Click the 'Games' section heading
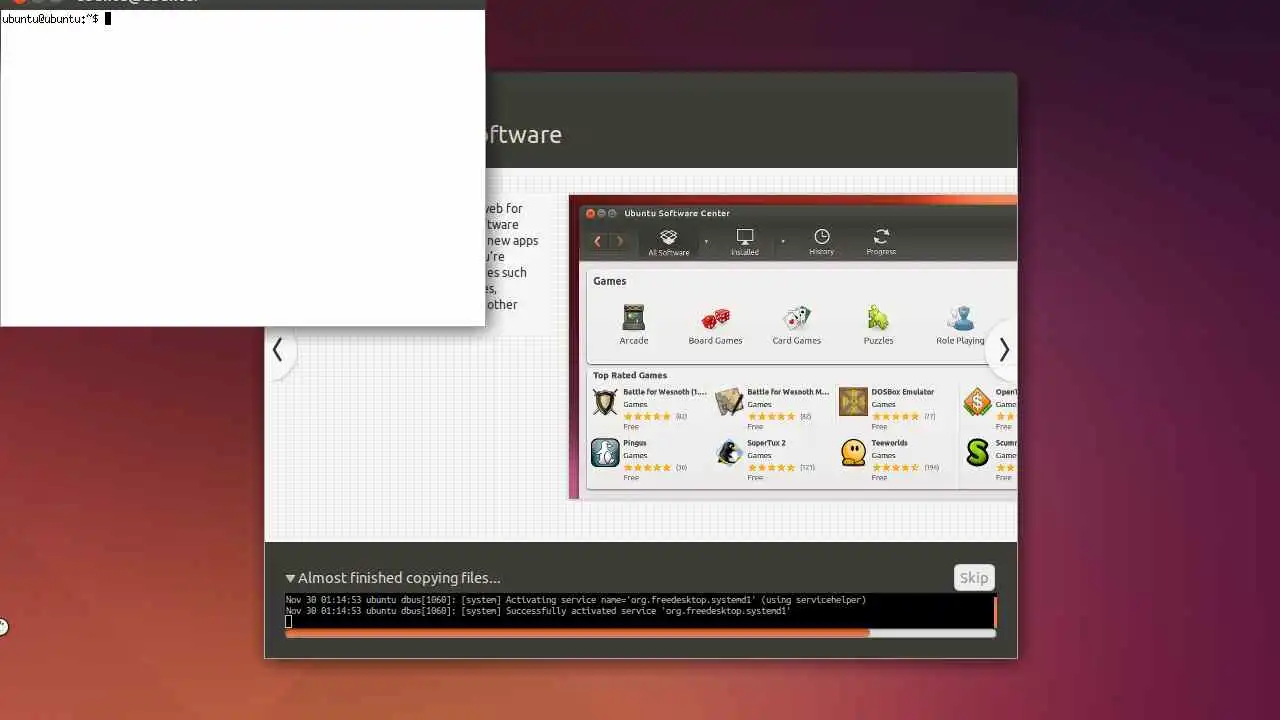The height and width of the screenshot is (720, 1280). coord(609,281)
